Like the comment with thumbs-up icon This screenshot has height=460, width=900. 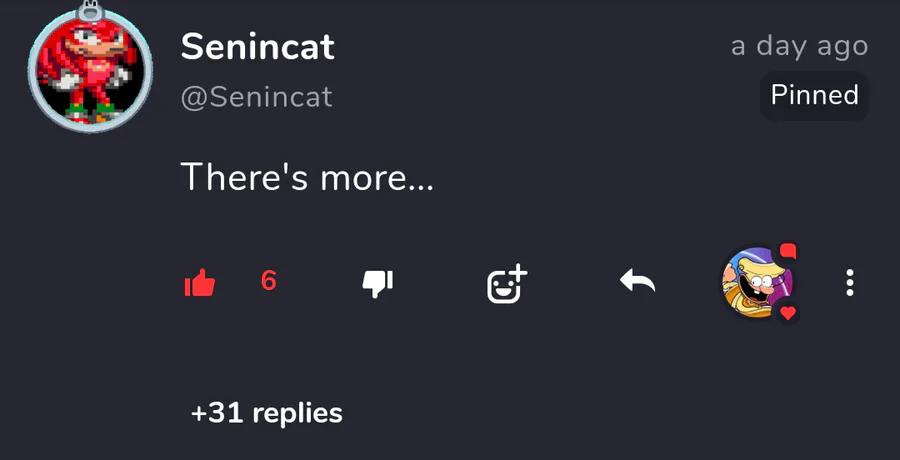[200, 284]
